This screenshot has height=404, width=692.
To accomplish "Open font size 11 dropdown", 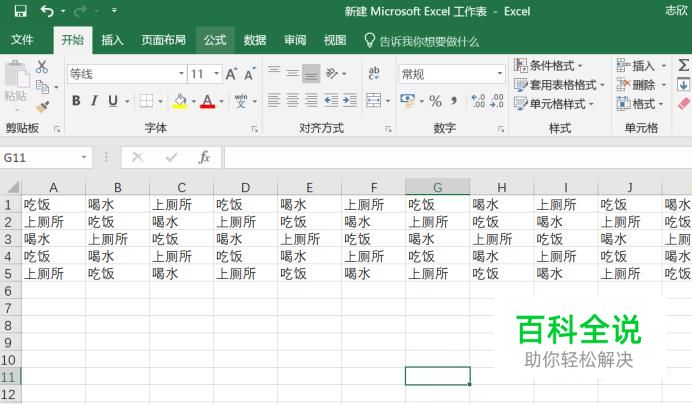I will click(x=217, y=74).
